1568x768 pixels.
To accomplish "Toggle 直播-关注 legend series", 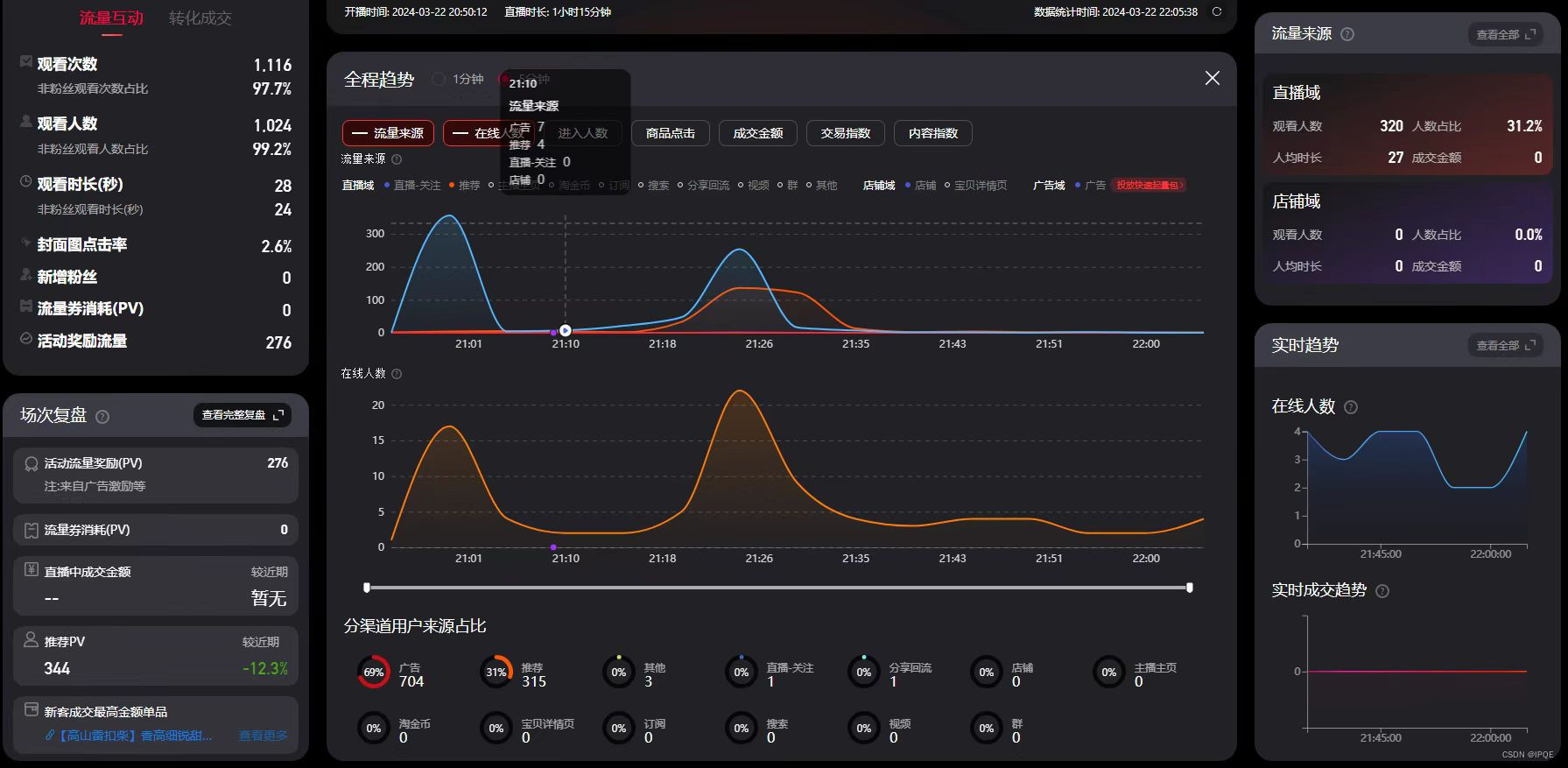I will click(412, 186).
